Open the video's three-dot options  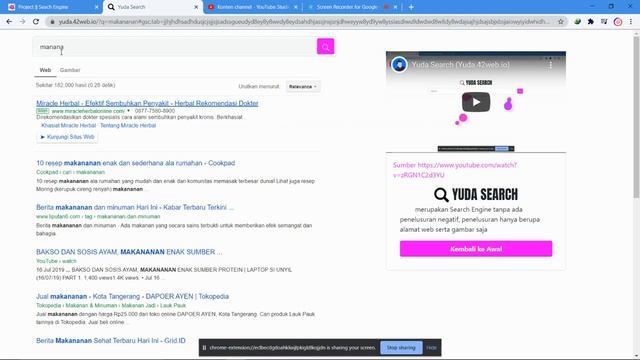pyautogui.click(x=551, y=64)
